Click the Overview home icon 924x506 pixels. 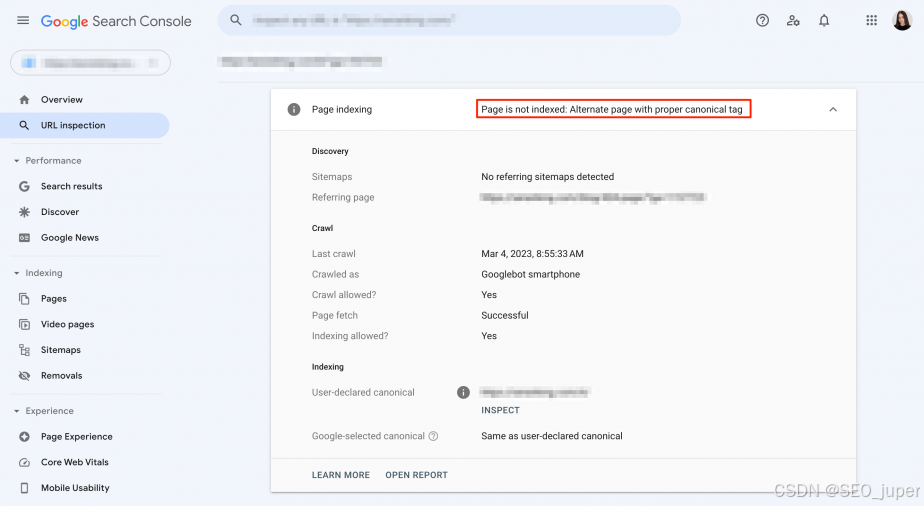click(24, 100)
